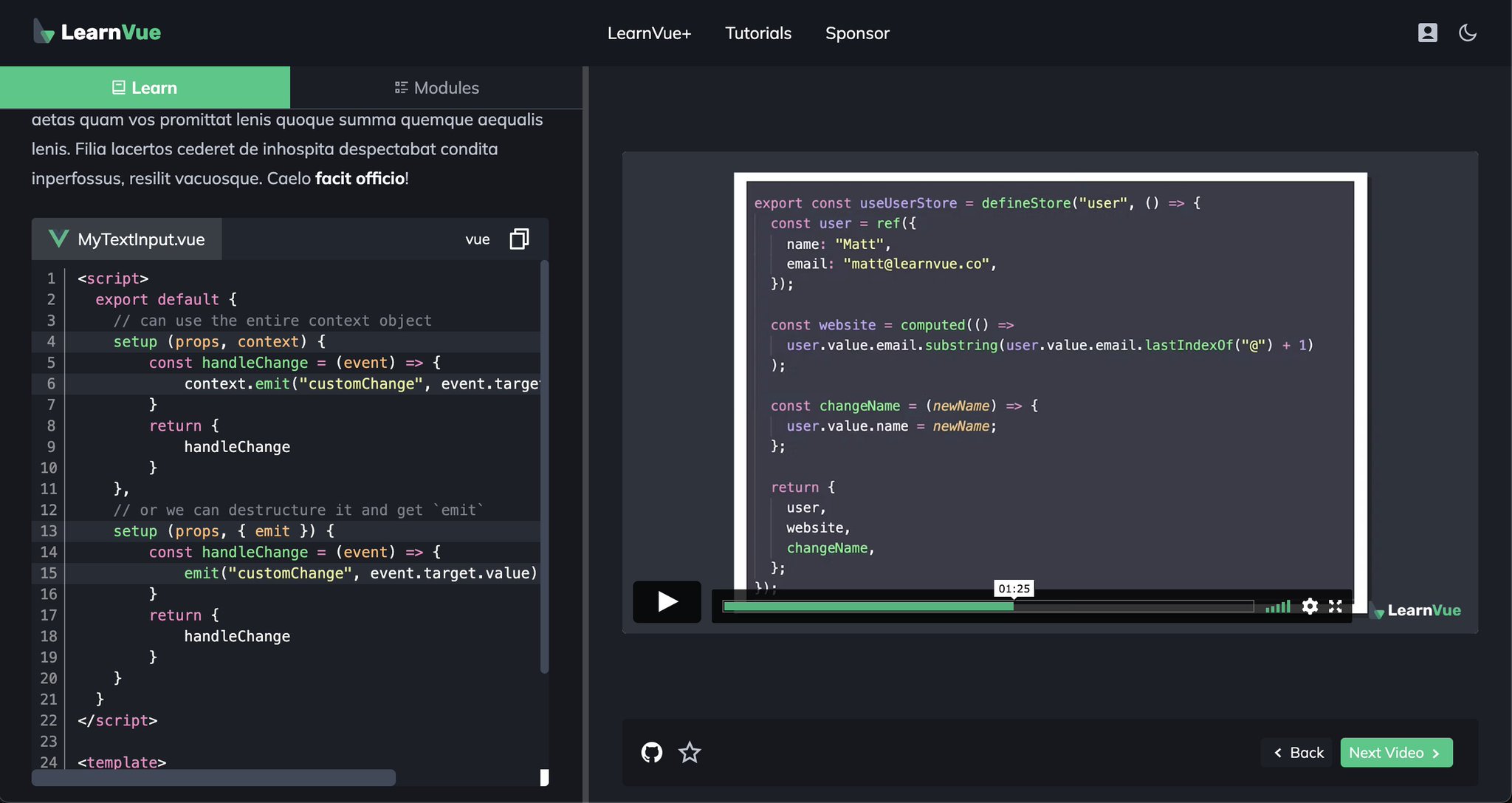Copy the MyTextInput.vue code snippet
This screenshot has height=803, width=1512.
tap(520, 239)
